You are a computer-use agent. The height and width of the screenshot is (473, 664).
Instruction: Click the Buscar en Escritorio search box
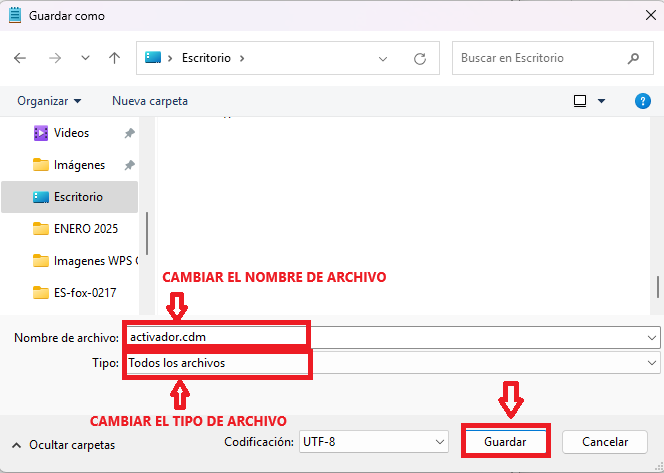pyautogui.click(x=553, y=58)
